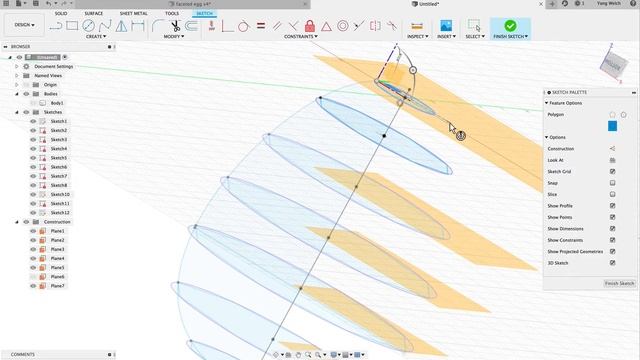Viewport: 640px width, 360px height.
Task: Expand the Document Settings node
Action: click(x=17, y=66)
